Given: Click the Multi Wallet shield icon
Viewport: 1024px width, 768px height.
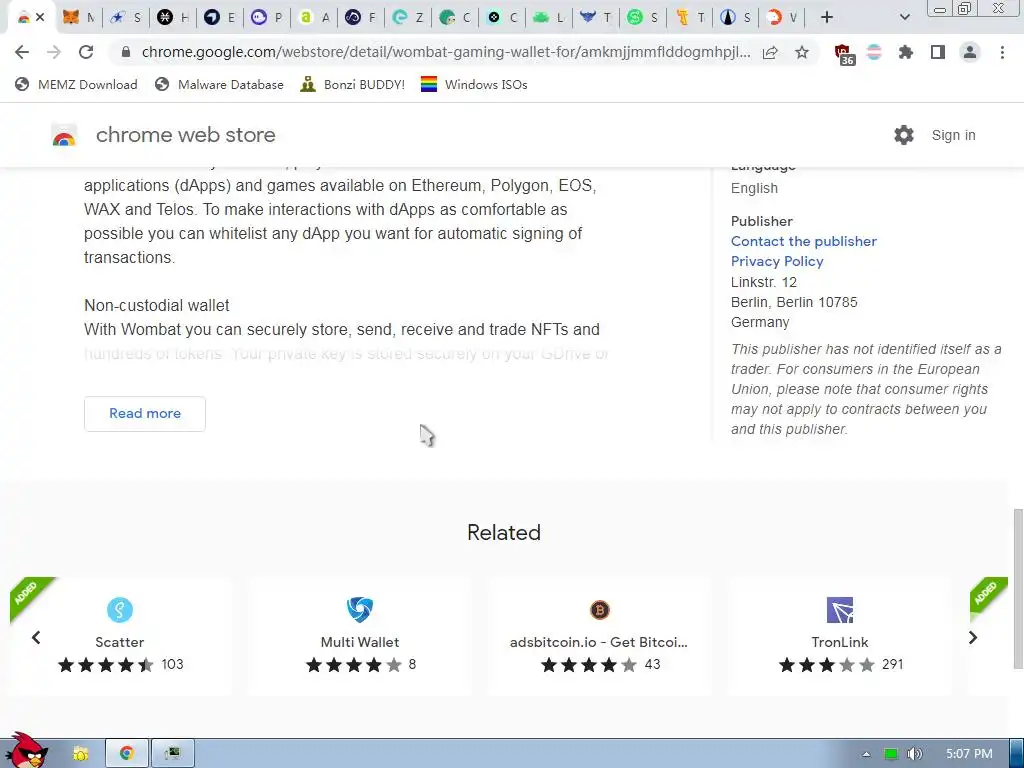Looking at the screenshot, I should coord(360,610).
